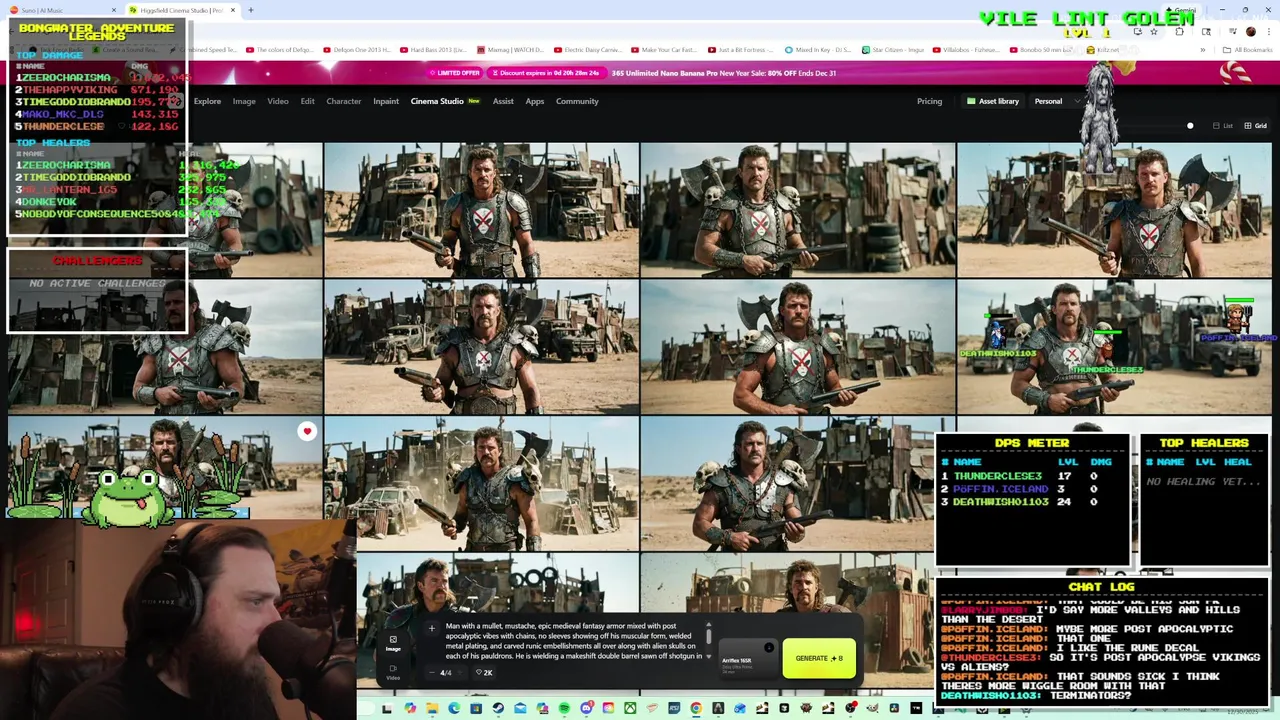Open the Character menu

343,101
